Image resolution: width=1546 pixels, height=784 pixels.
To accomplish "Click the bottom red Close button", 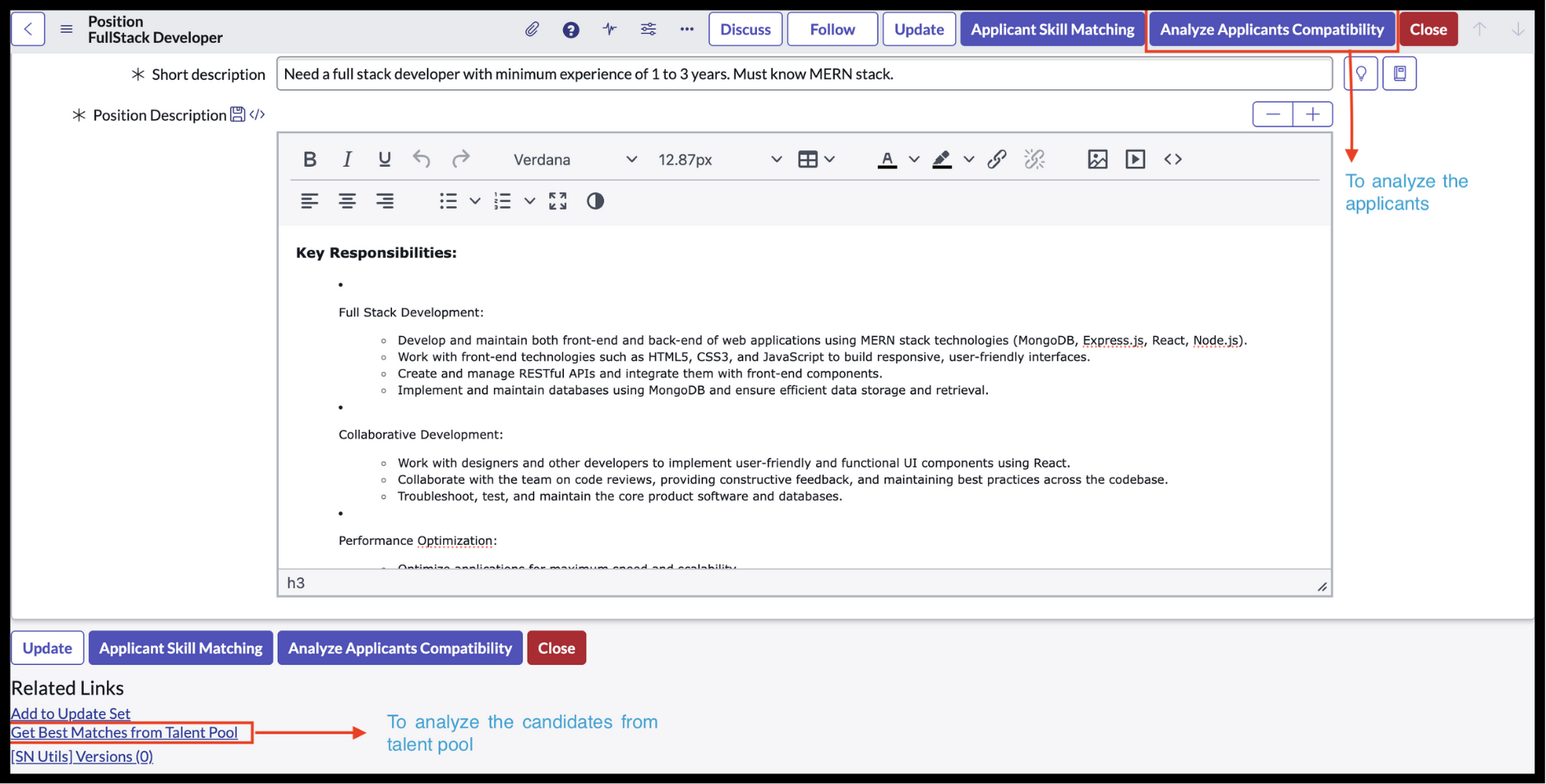I will click(x=556, y=648).
